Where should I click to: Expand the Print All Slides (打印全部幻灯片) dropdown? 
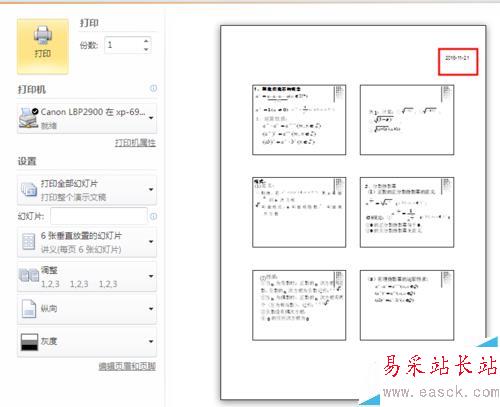coord(87,190)
